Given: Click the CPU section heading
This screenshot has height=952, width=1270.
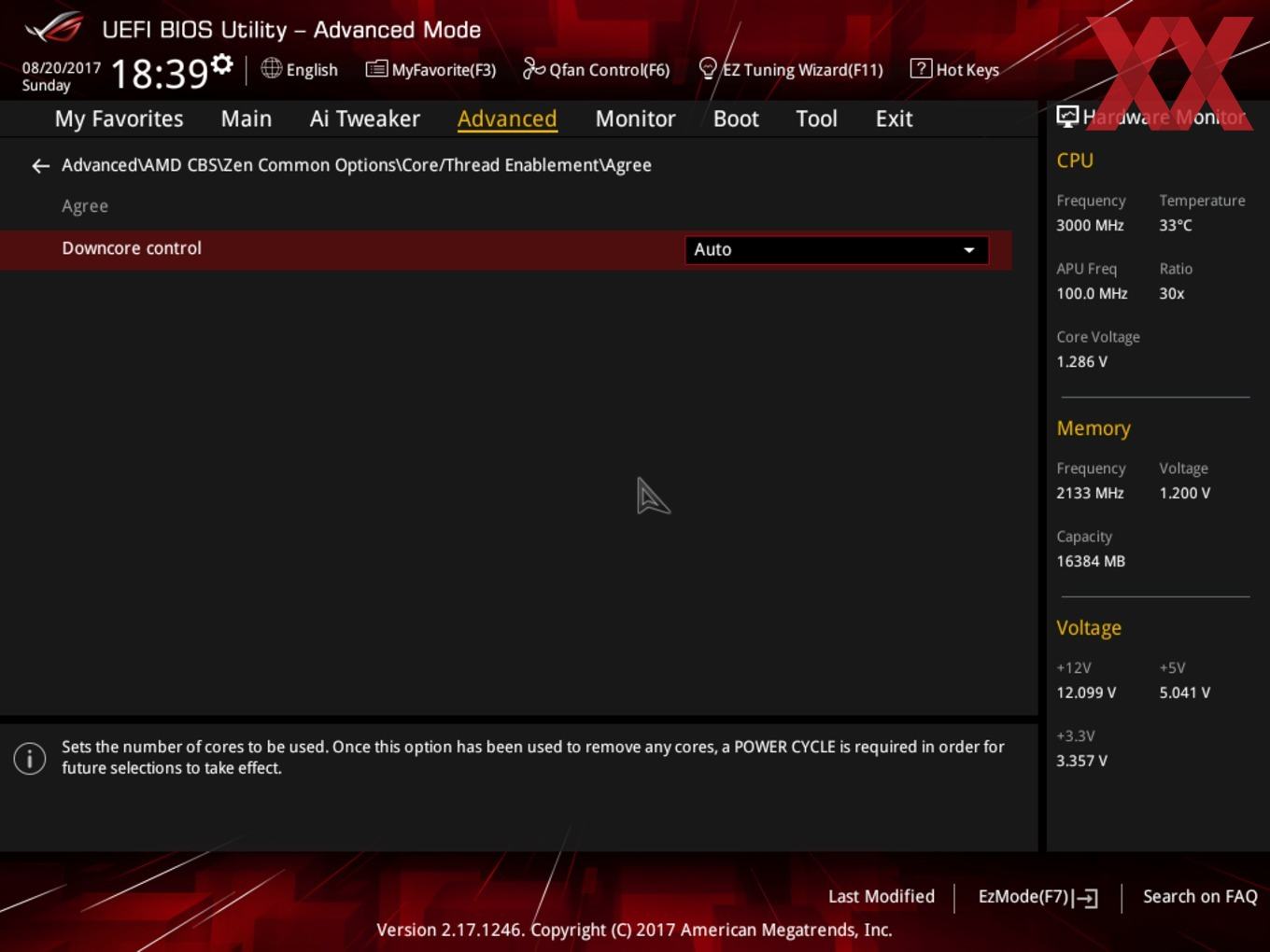Looking at the screenshot, I should tap(1075, 161).
